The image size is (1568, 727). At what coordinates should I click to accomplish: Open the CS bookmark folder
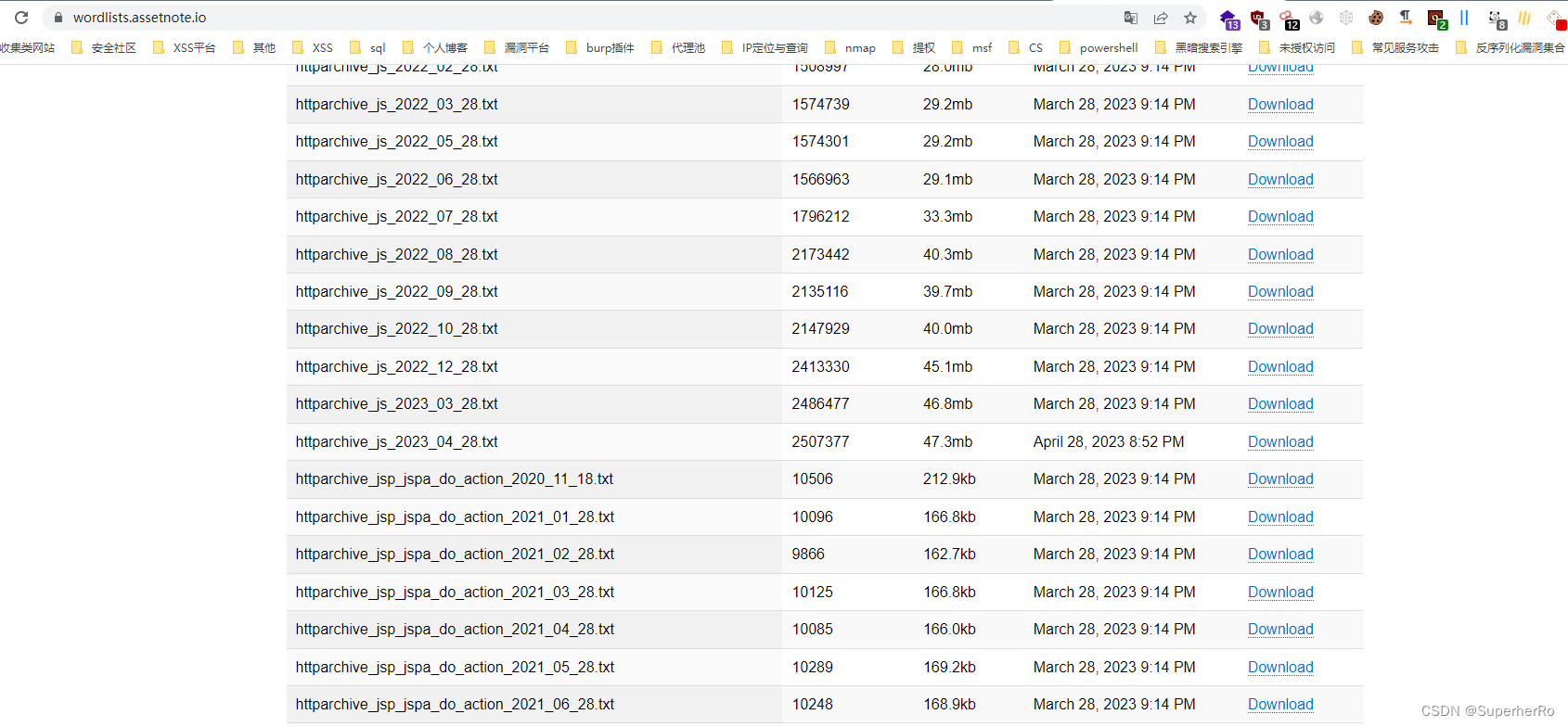tap(1026, 47)
